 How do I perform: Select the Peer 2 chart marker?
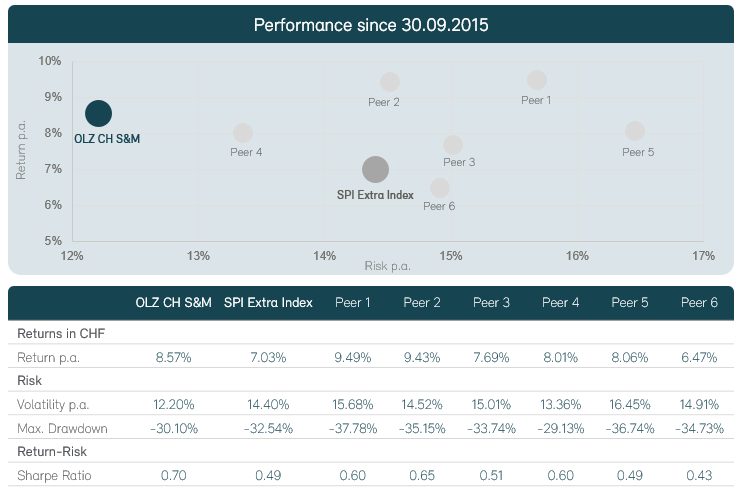(390, 82)
